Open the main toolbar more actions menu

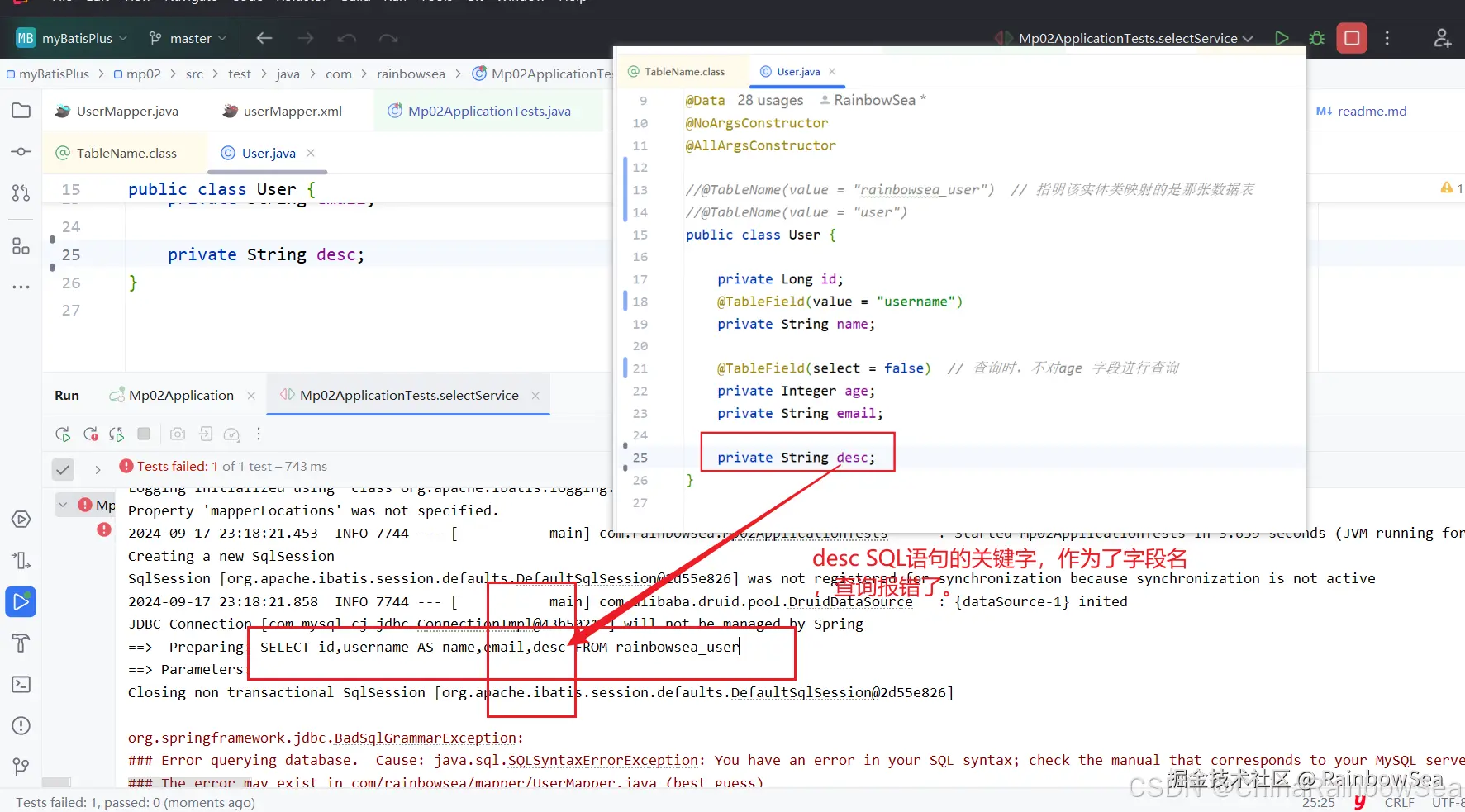coord(1387,38)
